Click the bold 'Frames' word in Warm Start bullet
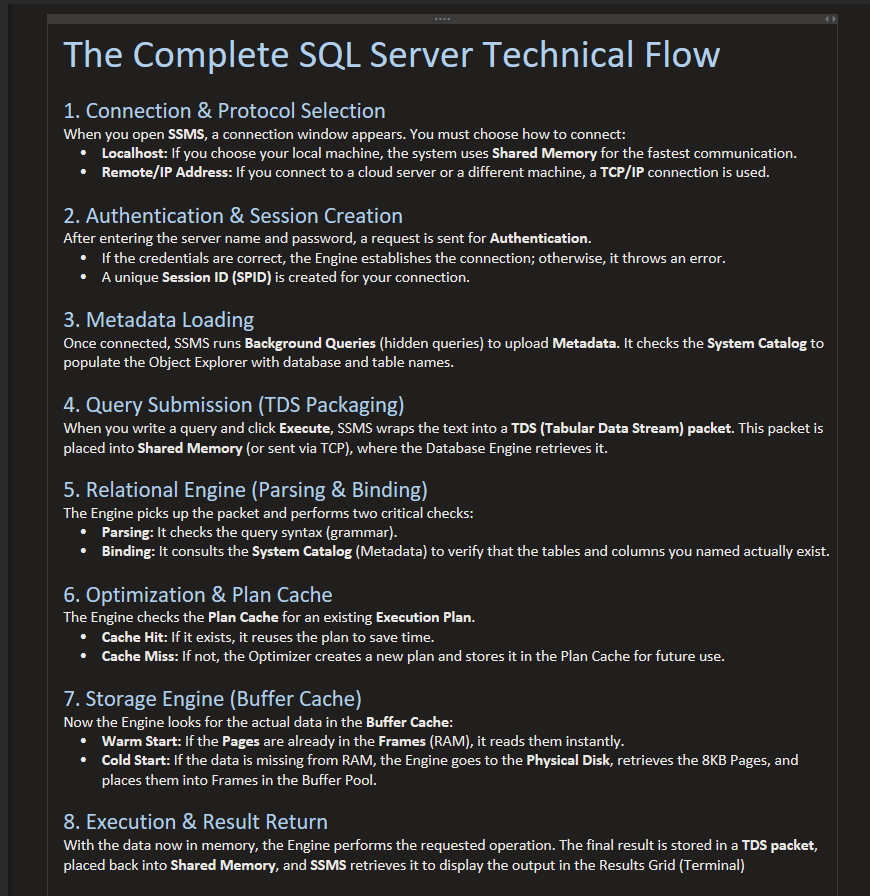Viewport: 870px width, 896px height. [x=402, y=741]
